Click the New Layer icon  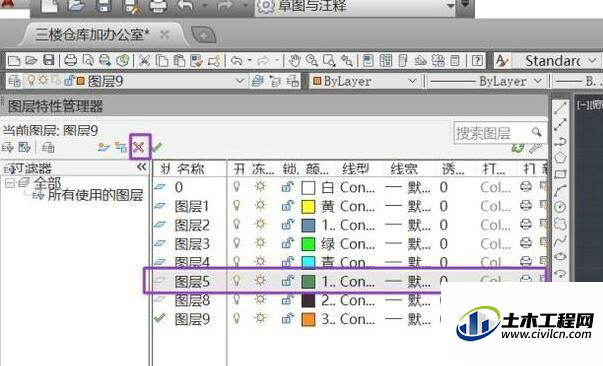[103, 147]
